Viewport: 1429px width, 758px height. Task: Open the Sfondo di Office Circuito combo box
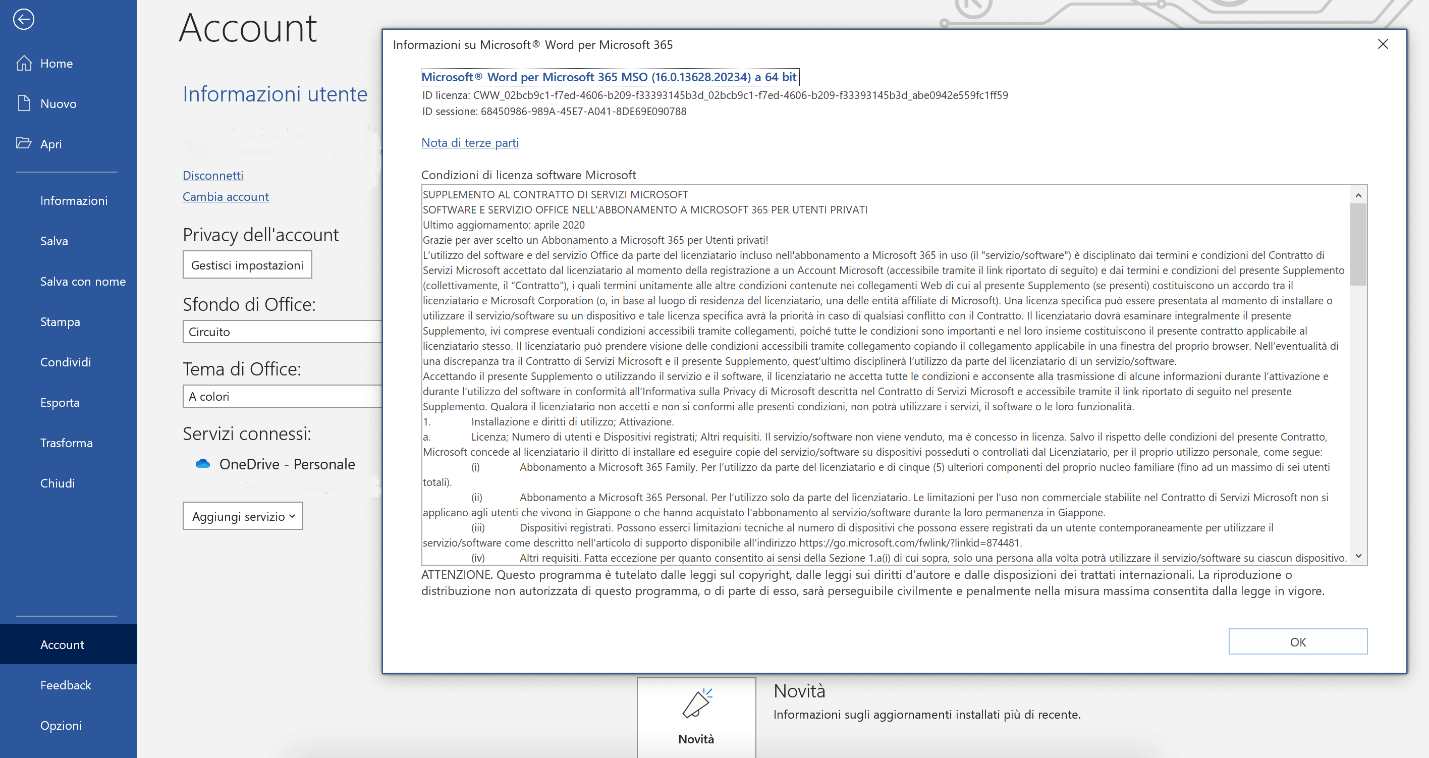click(283, 332)
